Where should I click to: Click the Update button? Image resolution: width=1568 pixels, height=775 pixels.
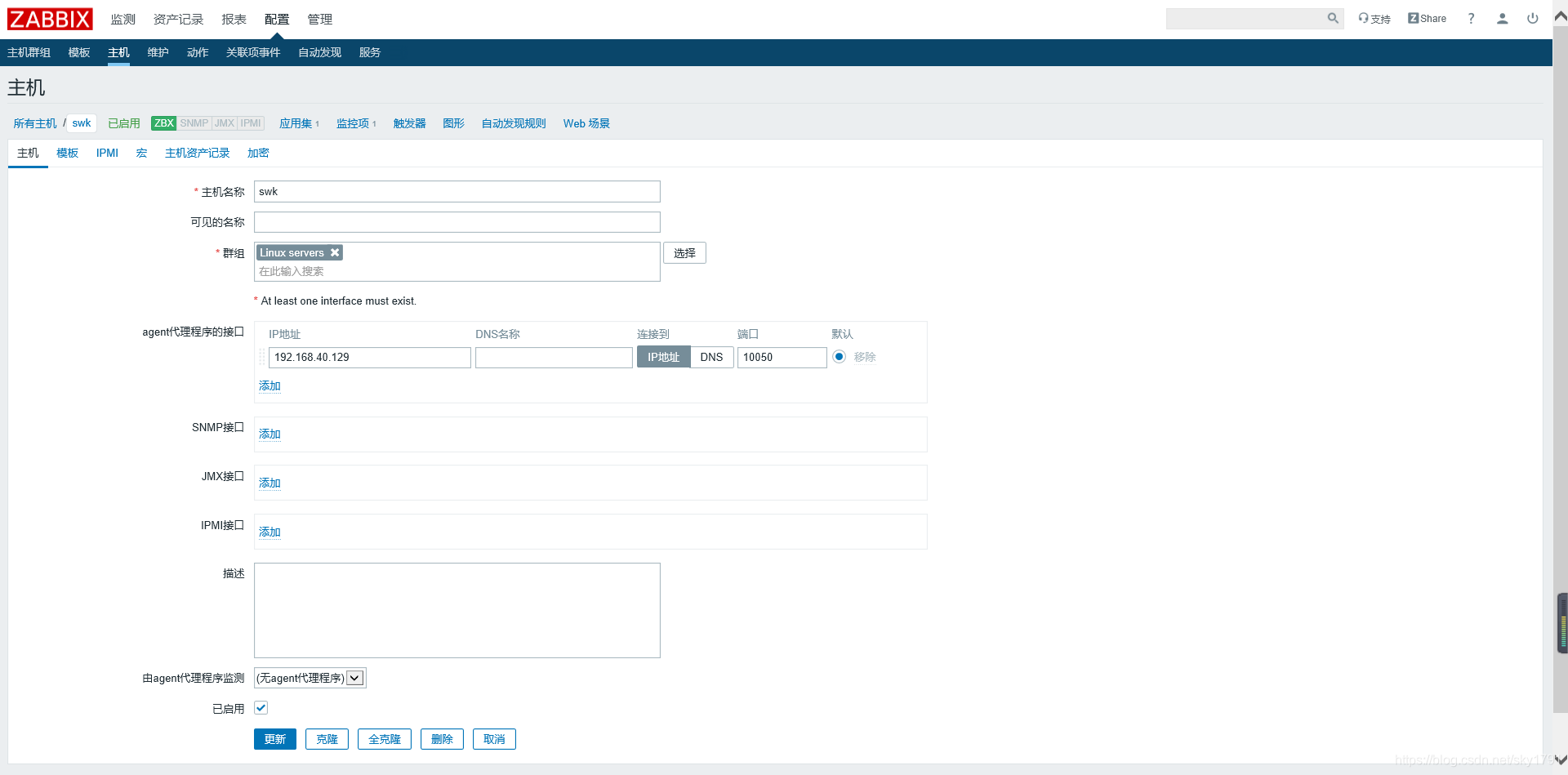[x=275, y=739]
